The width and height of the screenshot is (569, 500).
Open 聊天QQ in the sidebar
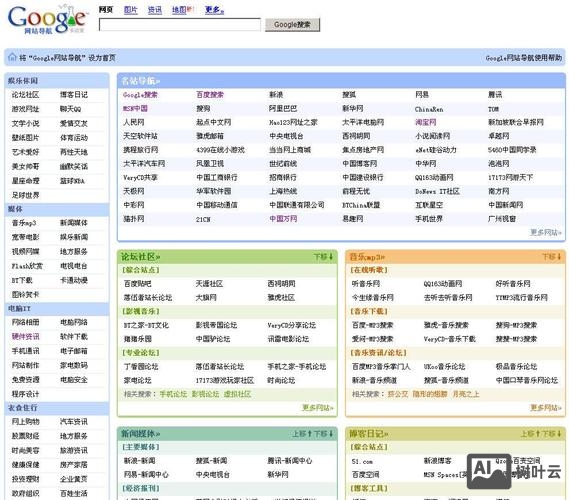tap(70, 109)
